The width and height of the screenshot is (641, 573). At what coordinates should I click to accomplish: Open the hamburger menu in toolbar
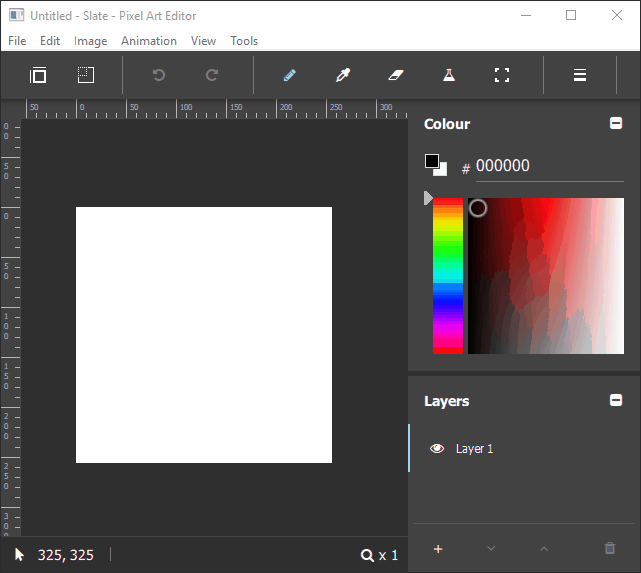click(579, 75)
